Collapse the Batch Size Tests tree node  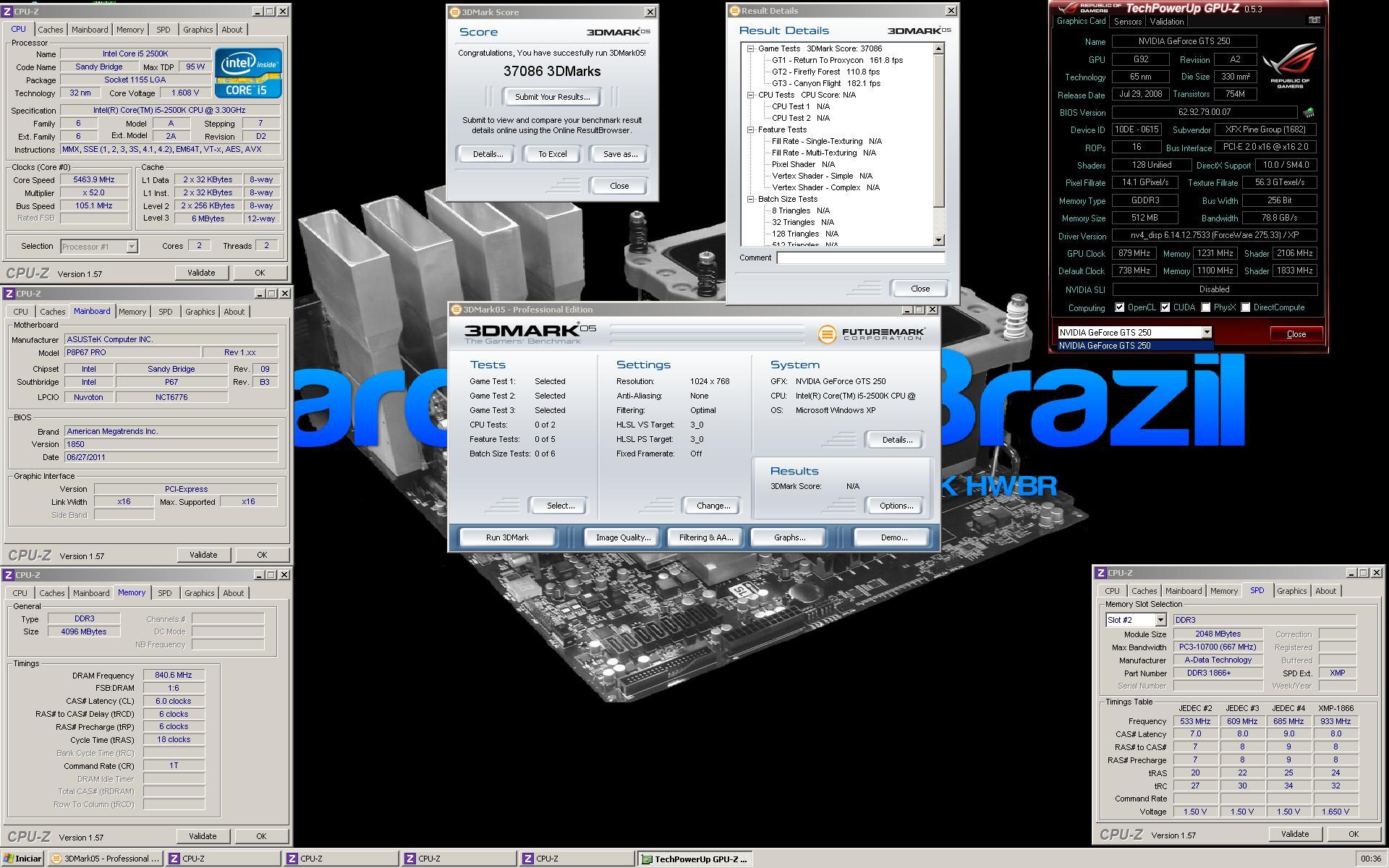(751, 199)
